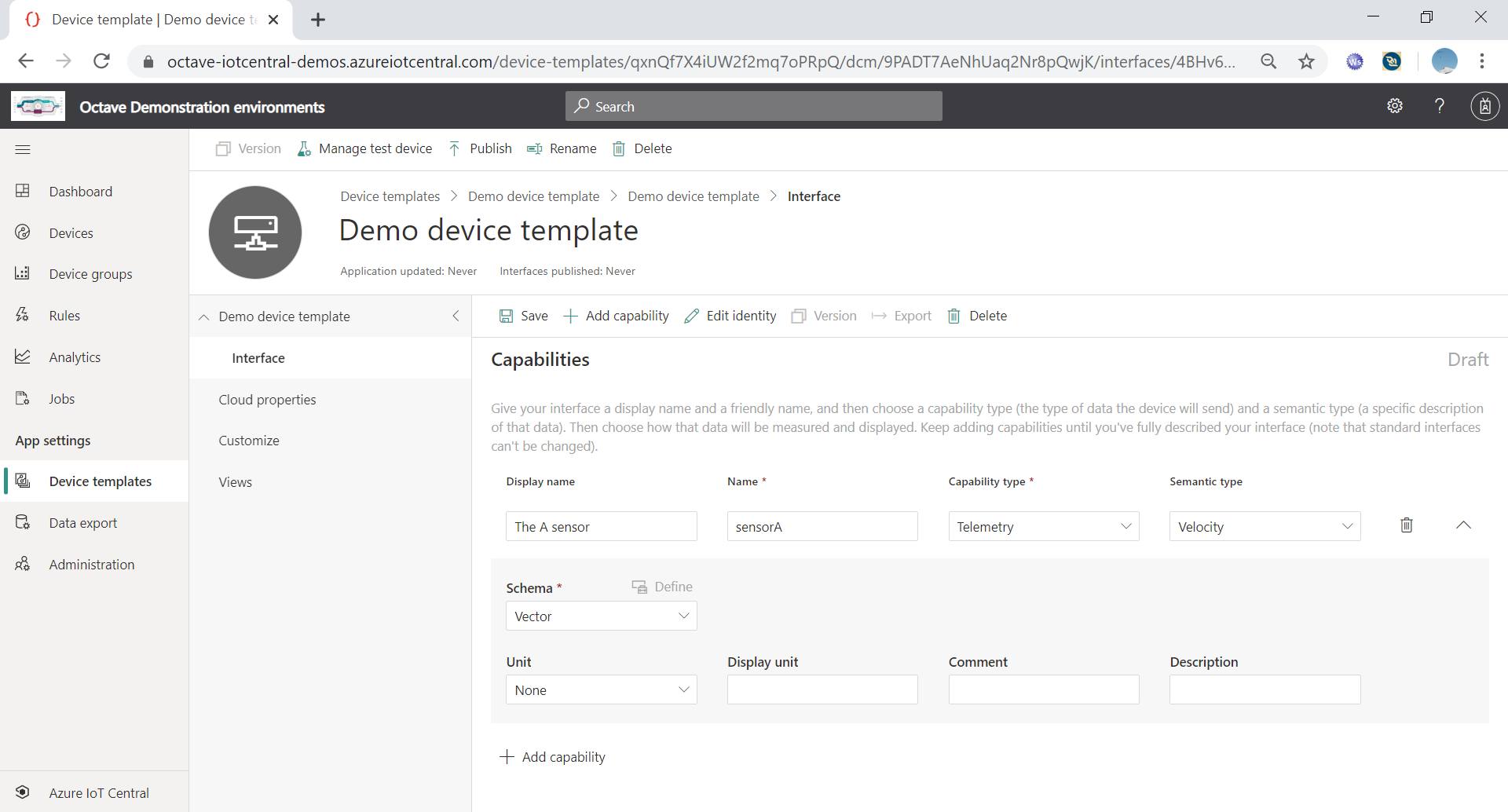
Task: Select Interface in the template tree
Action: point(330,358)
